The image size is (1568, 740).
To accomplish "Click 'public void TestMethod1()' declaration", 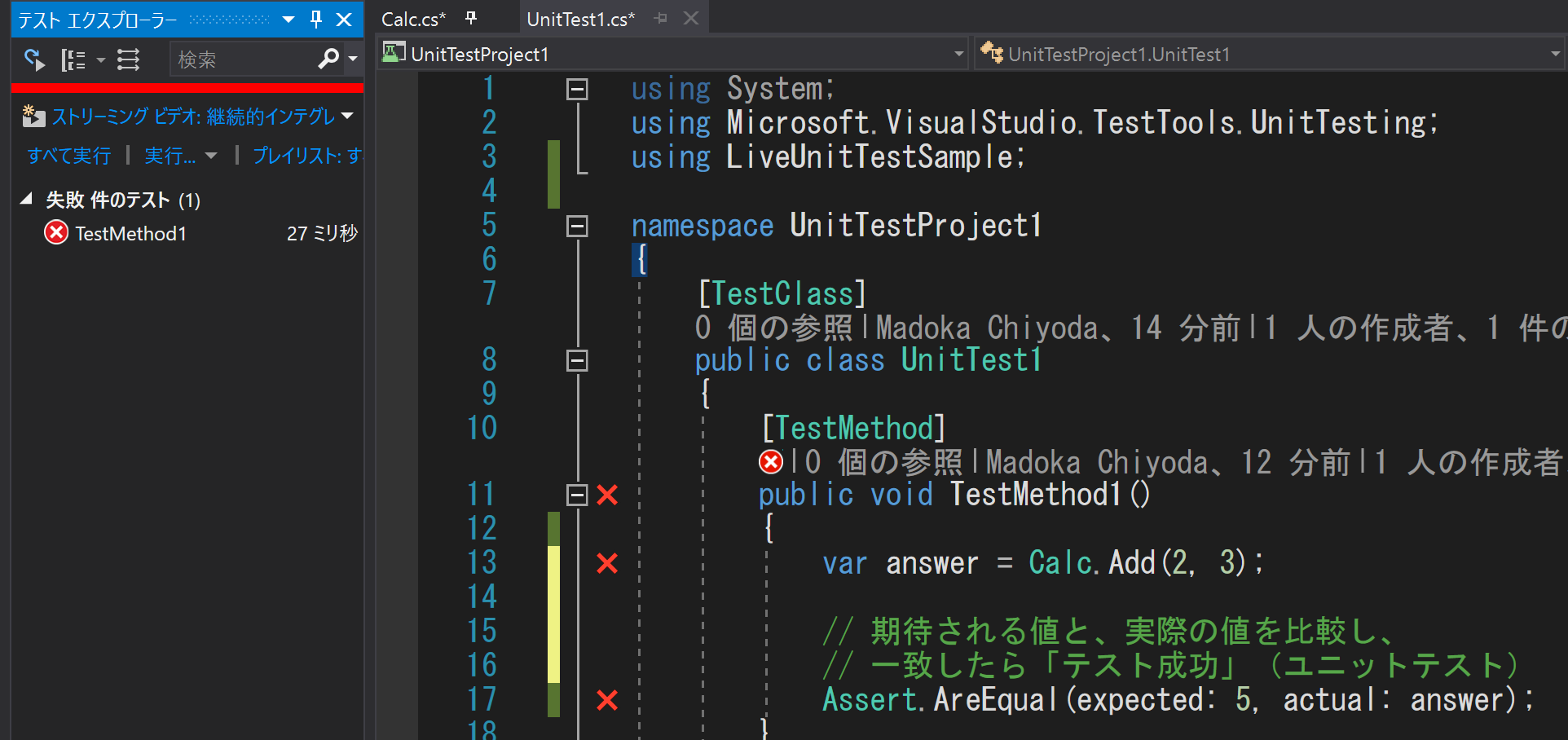I will pos(954,495).
